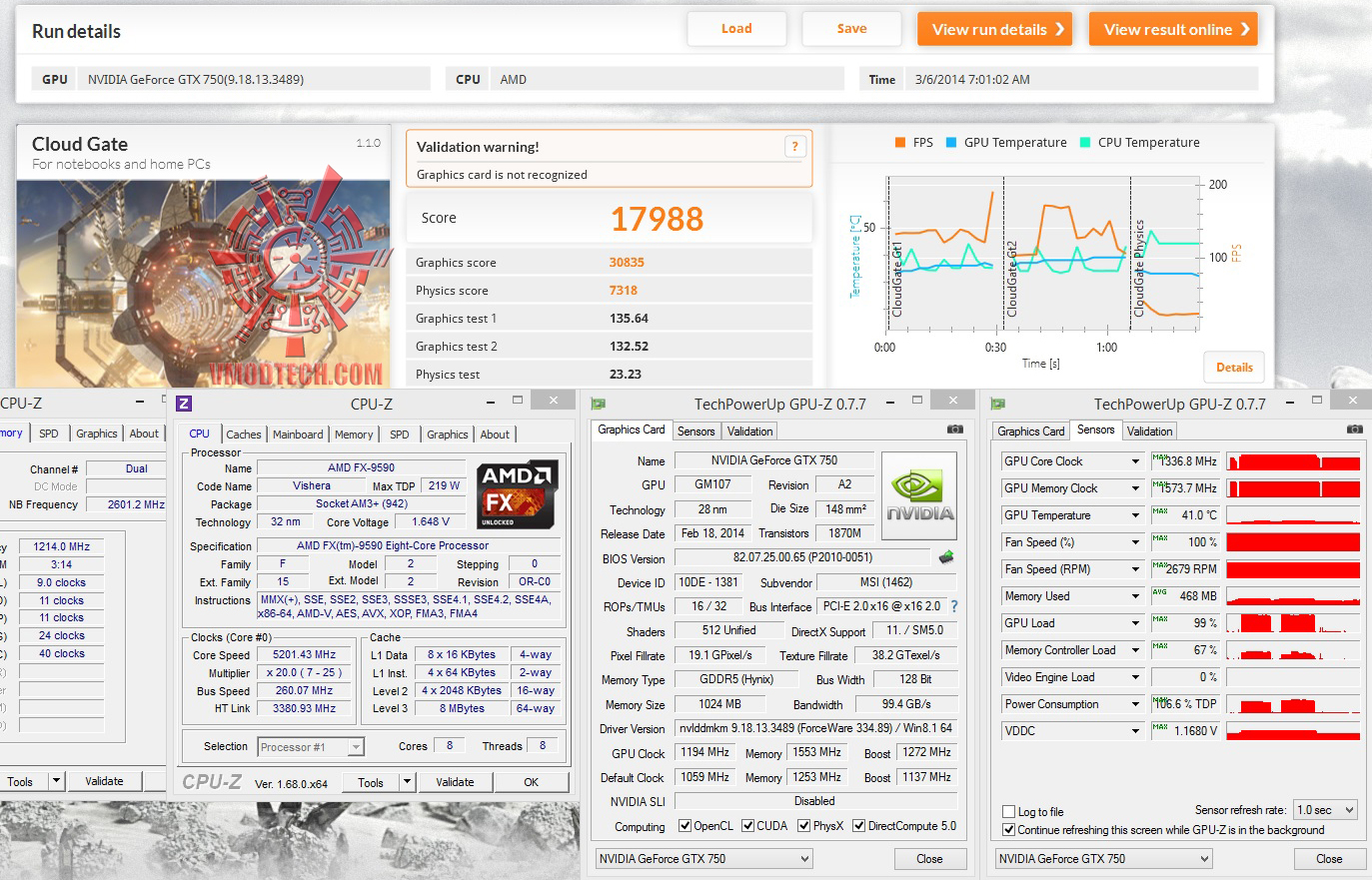This screenshot has width=1372, height=880.
Task: Switch to the Mainboard tab in CPU-Z
Action: (298, 435)
